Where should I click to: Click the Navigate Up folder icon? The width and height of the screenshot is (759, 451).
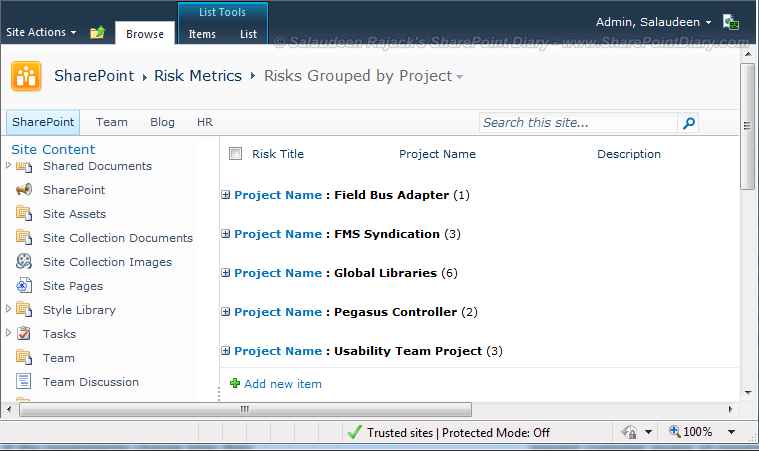coord(98,32)
